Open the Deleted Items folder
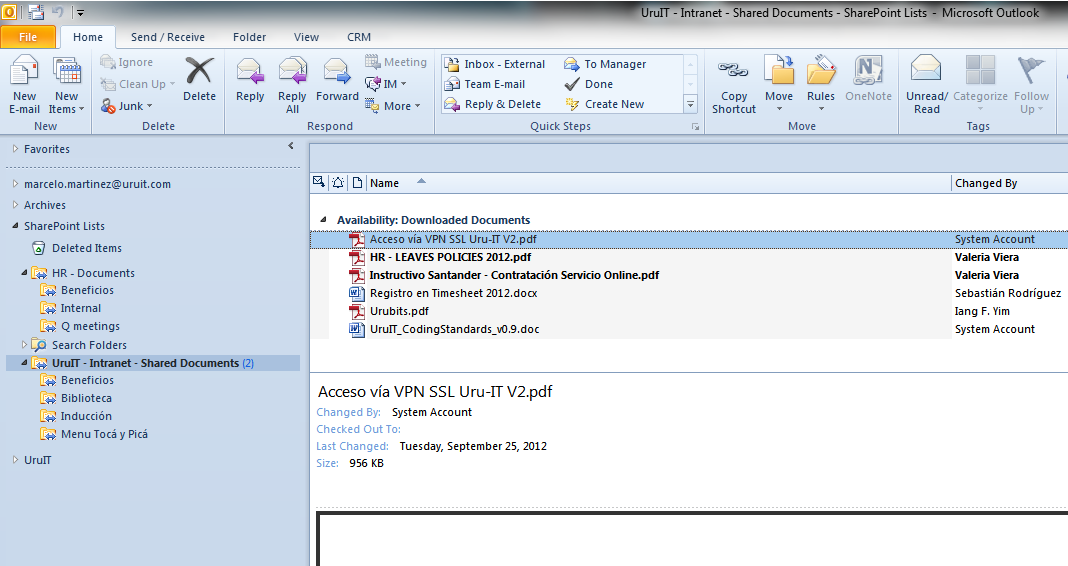The width and height of the screenshot is (1068, 566). pyautogui.click(x=87, y=249)
